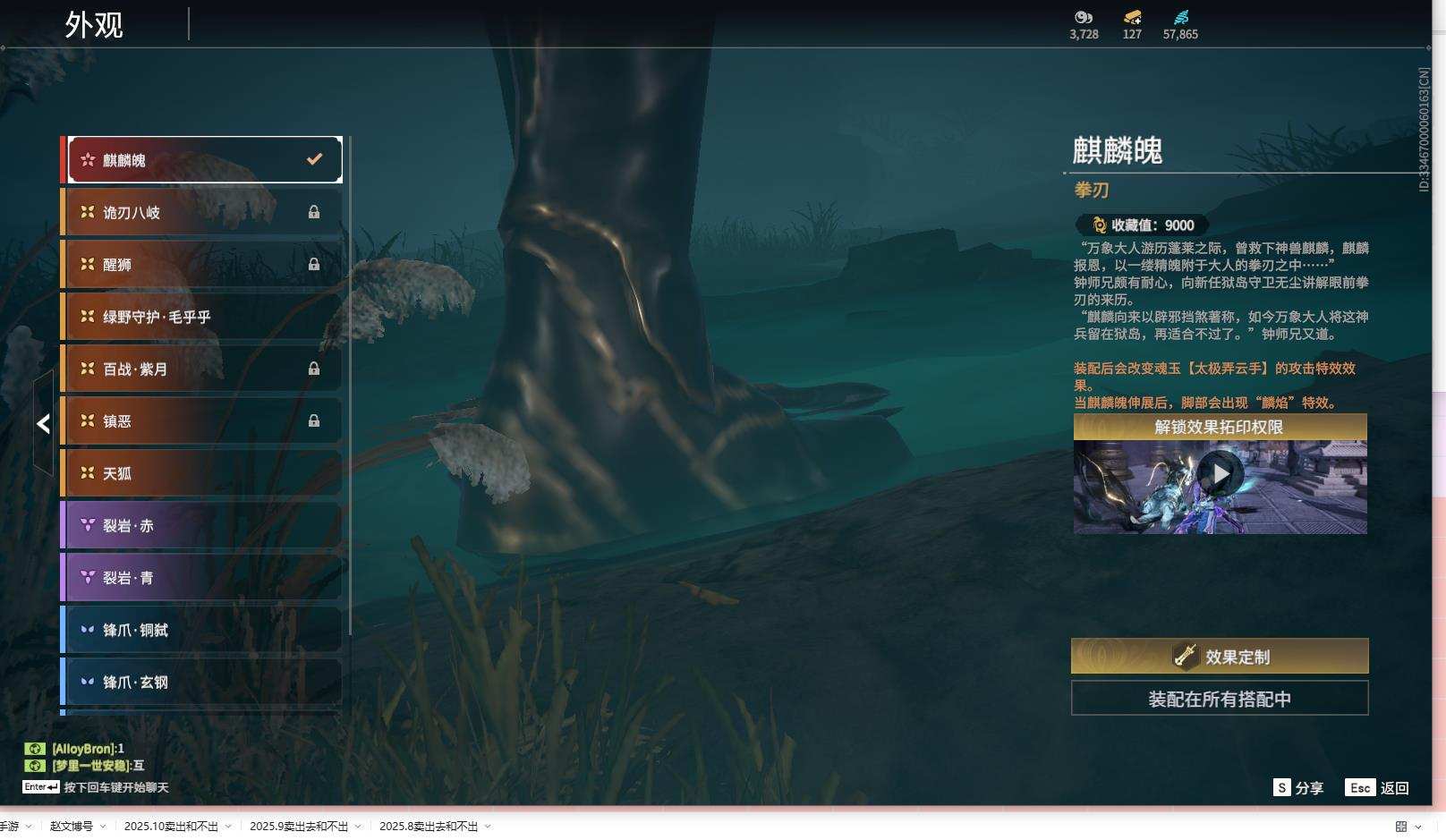This screenshot has width=1446, height=840.
Task: Click the channel icon beside 梦里一世安稳 message
Action: (x=35, y=766)
